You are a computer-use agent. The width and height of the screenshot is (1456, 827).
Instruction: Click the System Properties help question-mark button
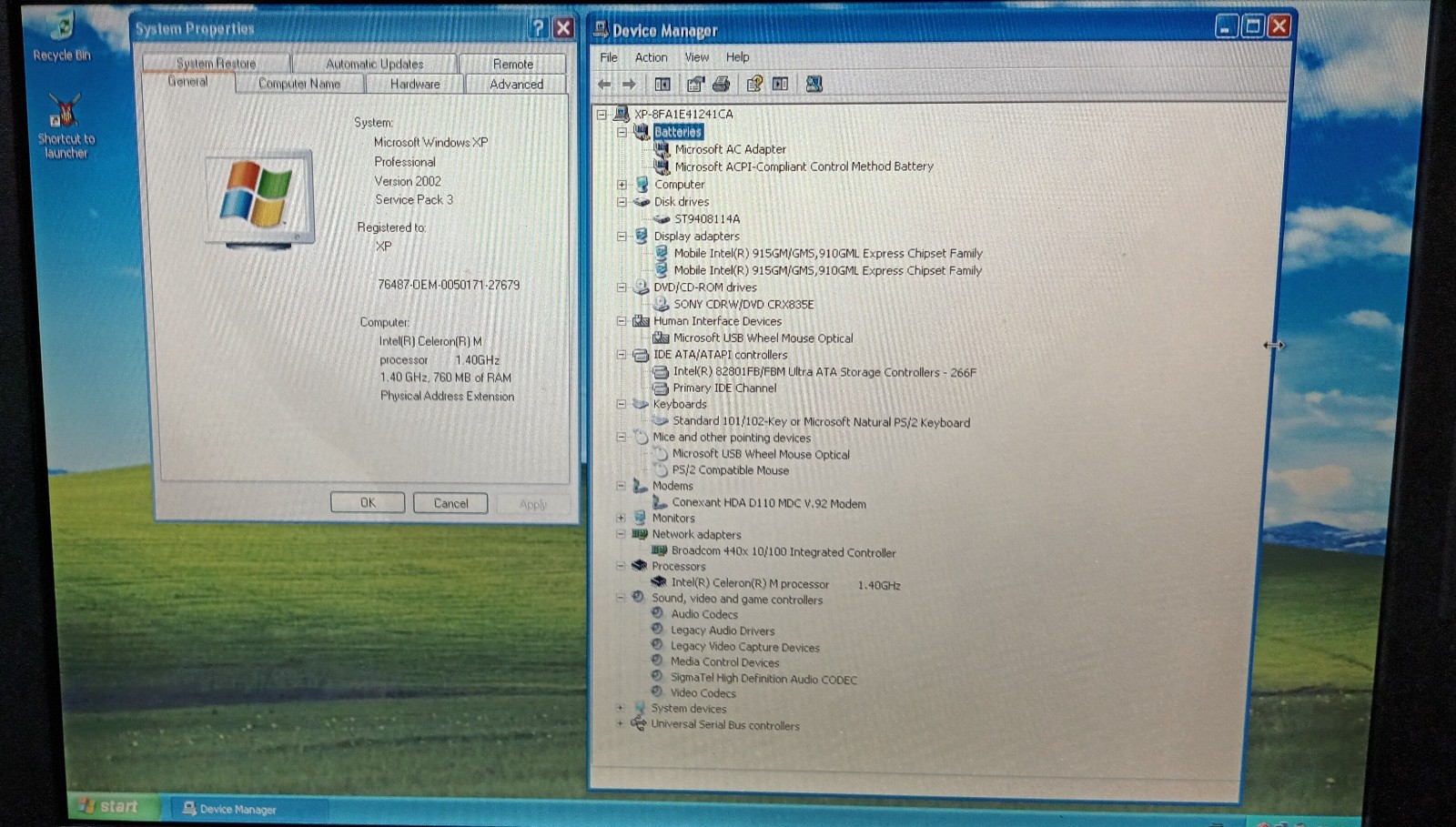538,28
